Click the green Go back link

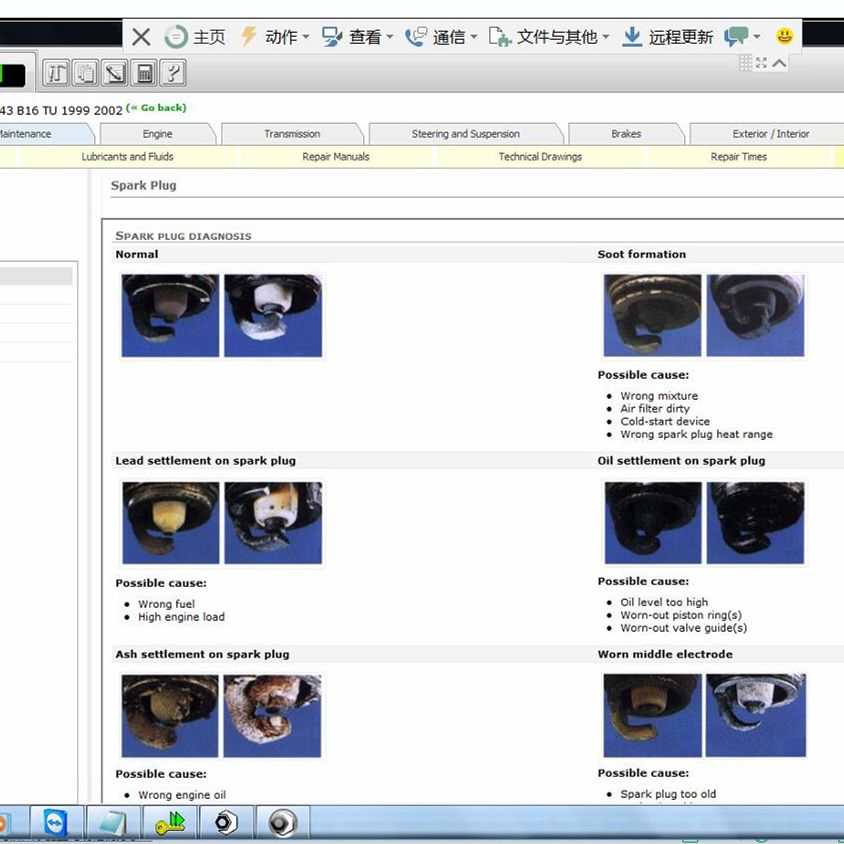[x=156, y=108]
